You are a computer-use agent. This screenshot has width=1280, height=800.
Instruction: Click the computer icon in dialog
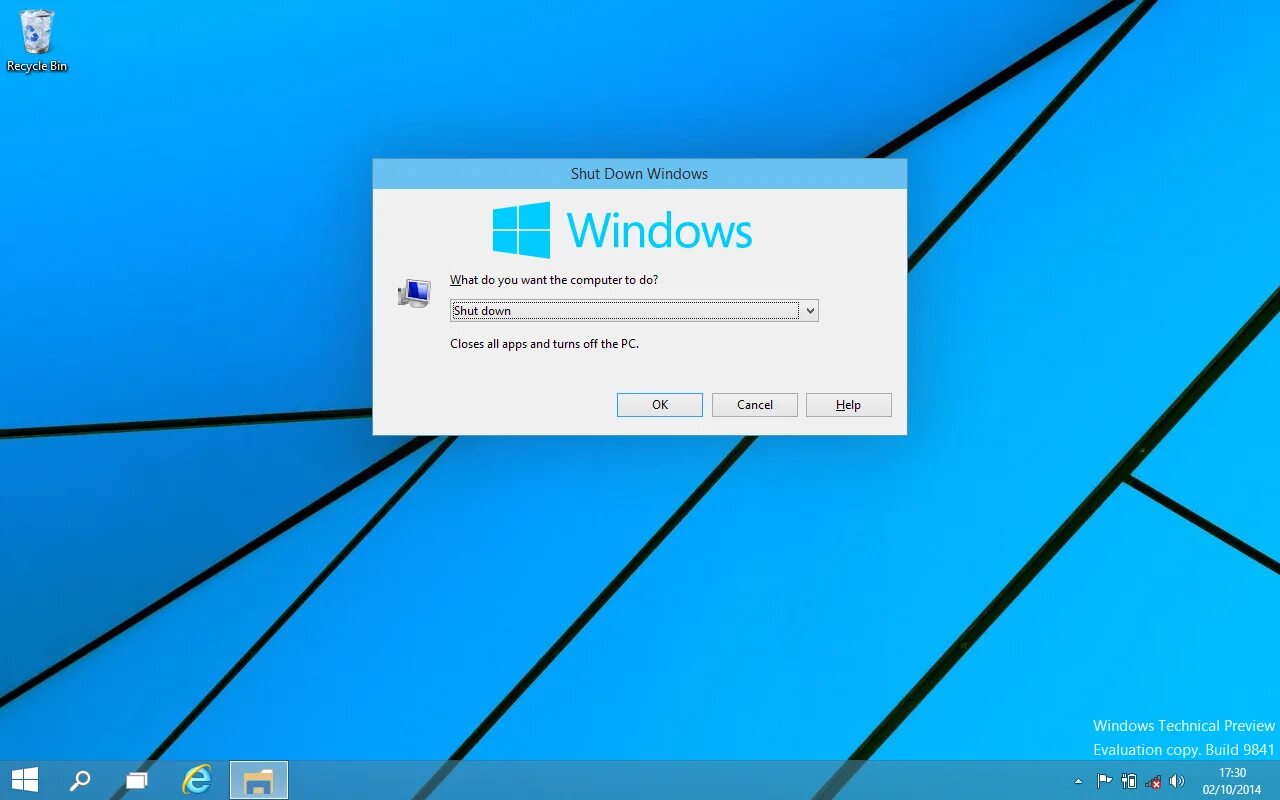point(414,293)
